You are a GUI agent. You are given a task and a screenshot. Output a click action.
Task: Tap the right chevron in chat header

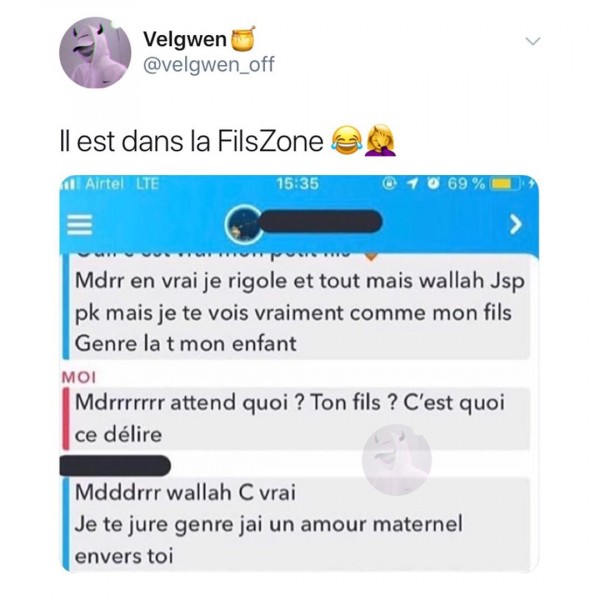[516, 224]
